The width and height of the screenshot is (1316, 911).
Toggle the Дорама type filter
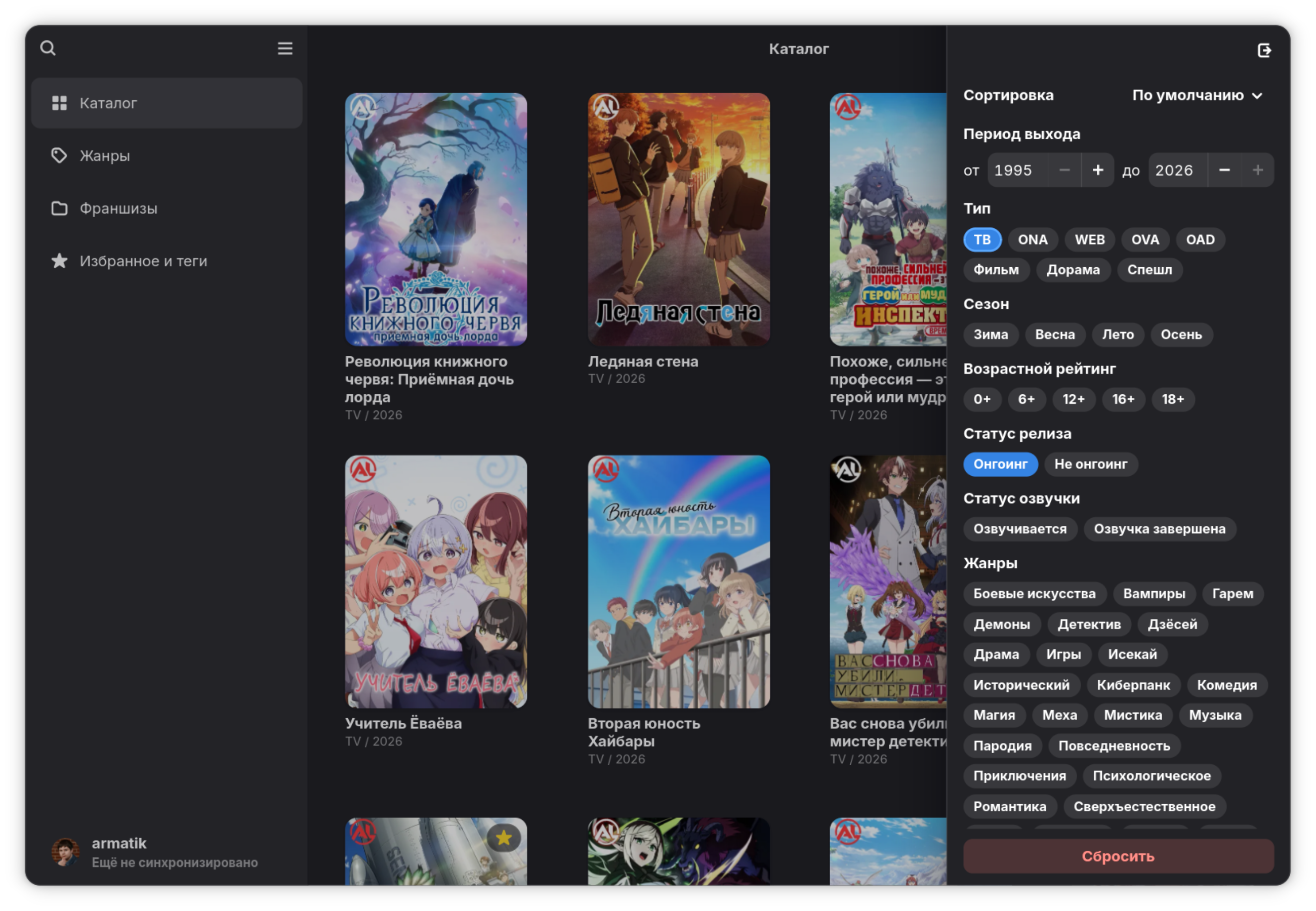point(1073,270)
